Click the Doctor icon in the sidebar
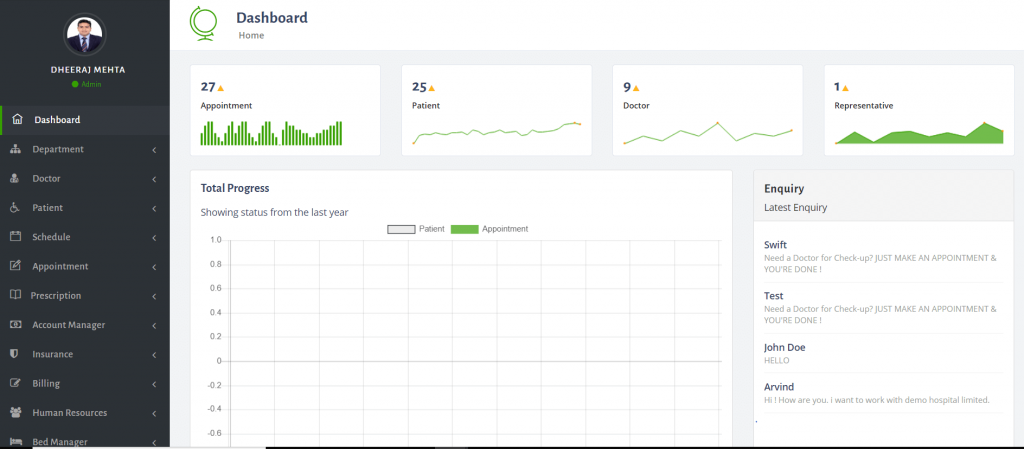1024x449 pixels. tap(16, 178)
